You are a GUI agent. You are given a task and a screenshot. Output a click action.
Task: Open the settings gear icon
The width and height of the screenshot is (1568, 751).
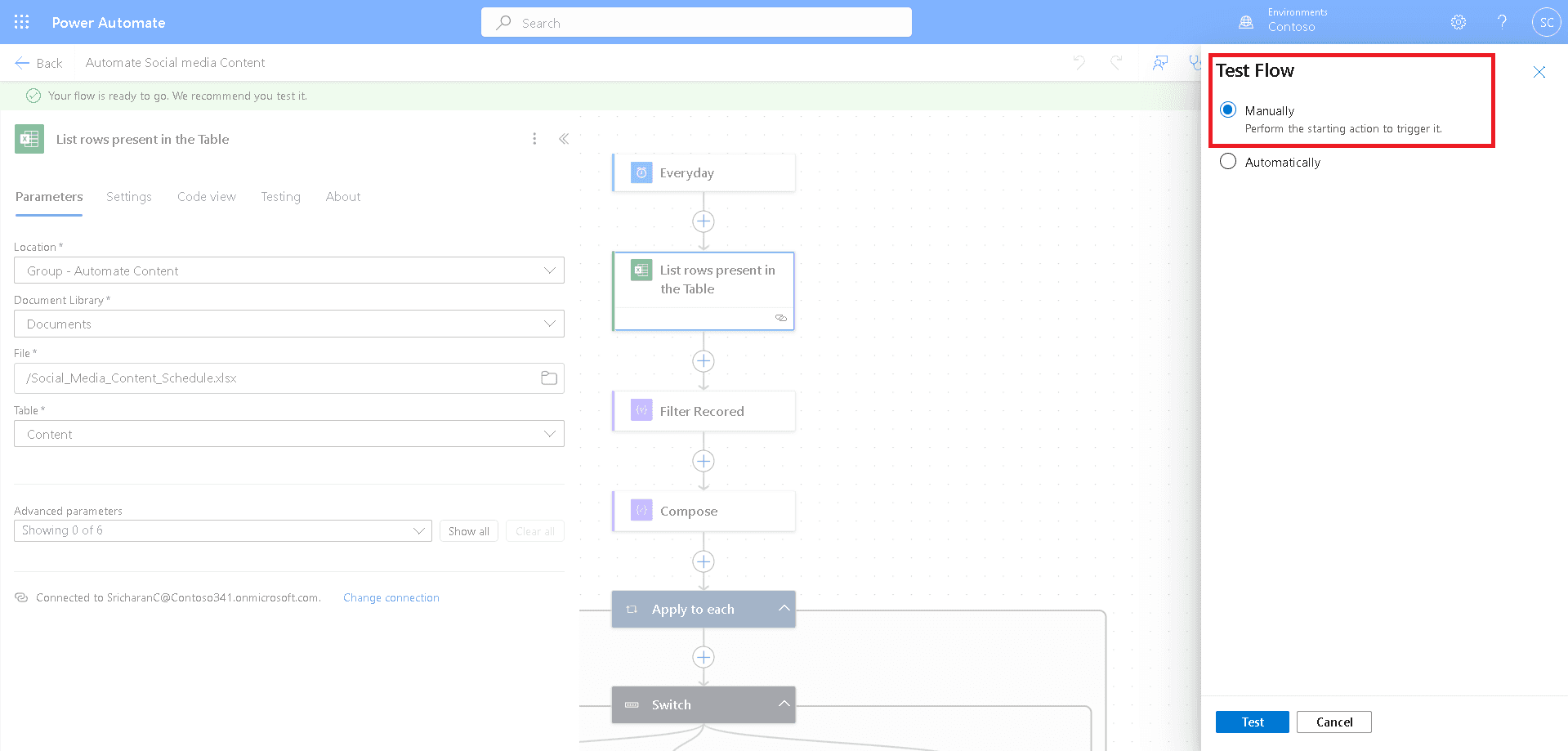pyautogui.click(x=1459, y=22)
